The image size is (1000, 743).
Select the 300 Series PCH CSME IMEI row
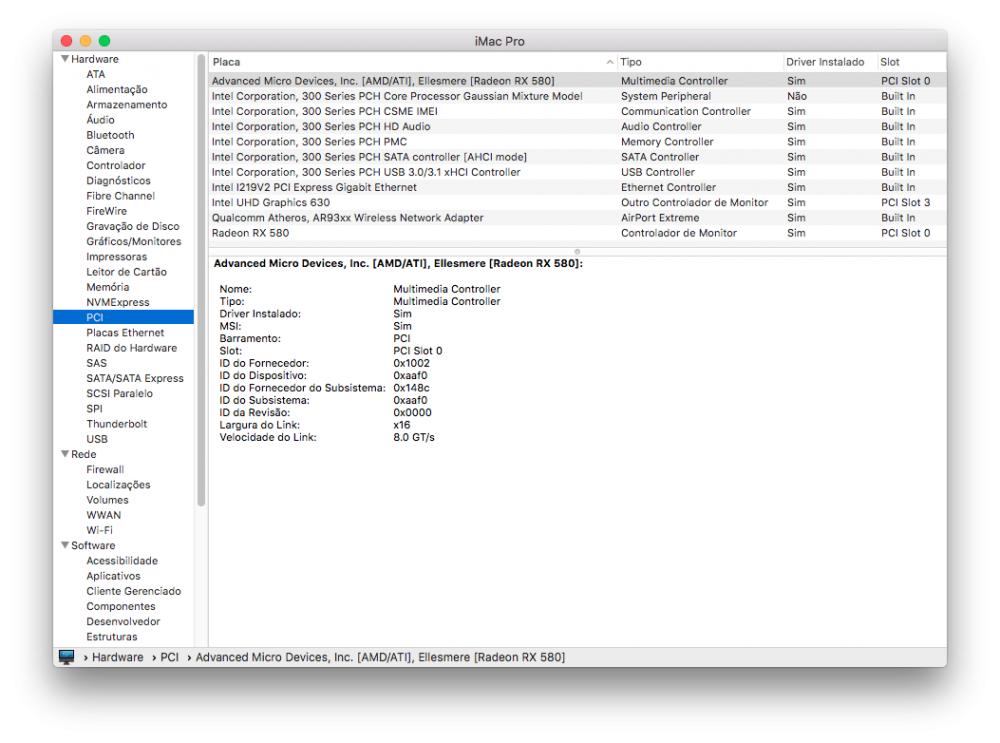pos(577,112)
